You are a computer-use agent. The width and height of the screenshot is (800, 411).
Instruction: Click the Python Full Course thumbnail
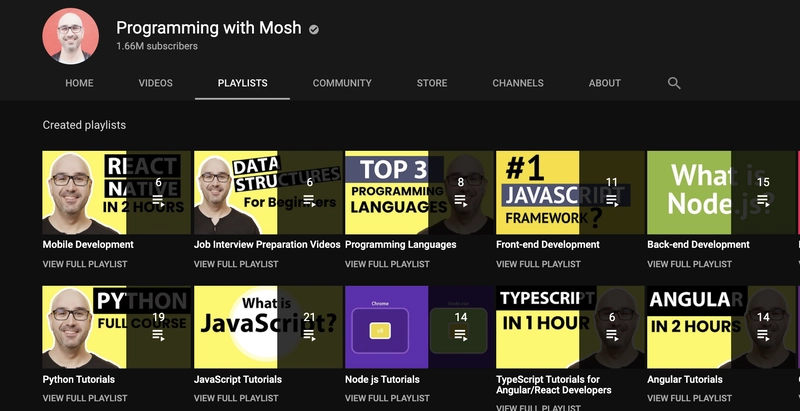coord(116,327)
